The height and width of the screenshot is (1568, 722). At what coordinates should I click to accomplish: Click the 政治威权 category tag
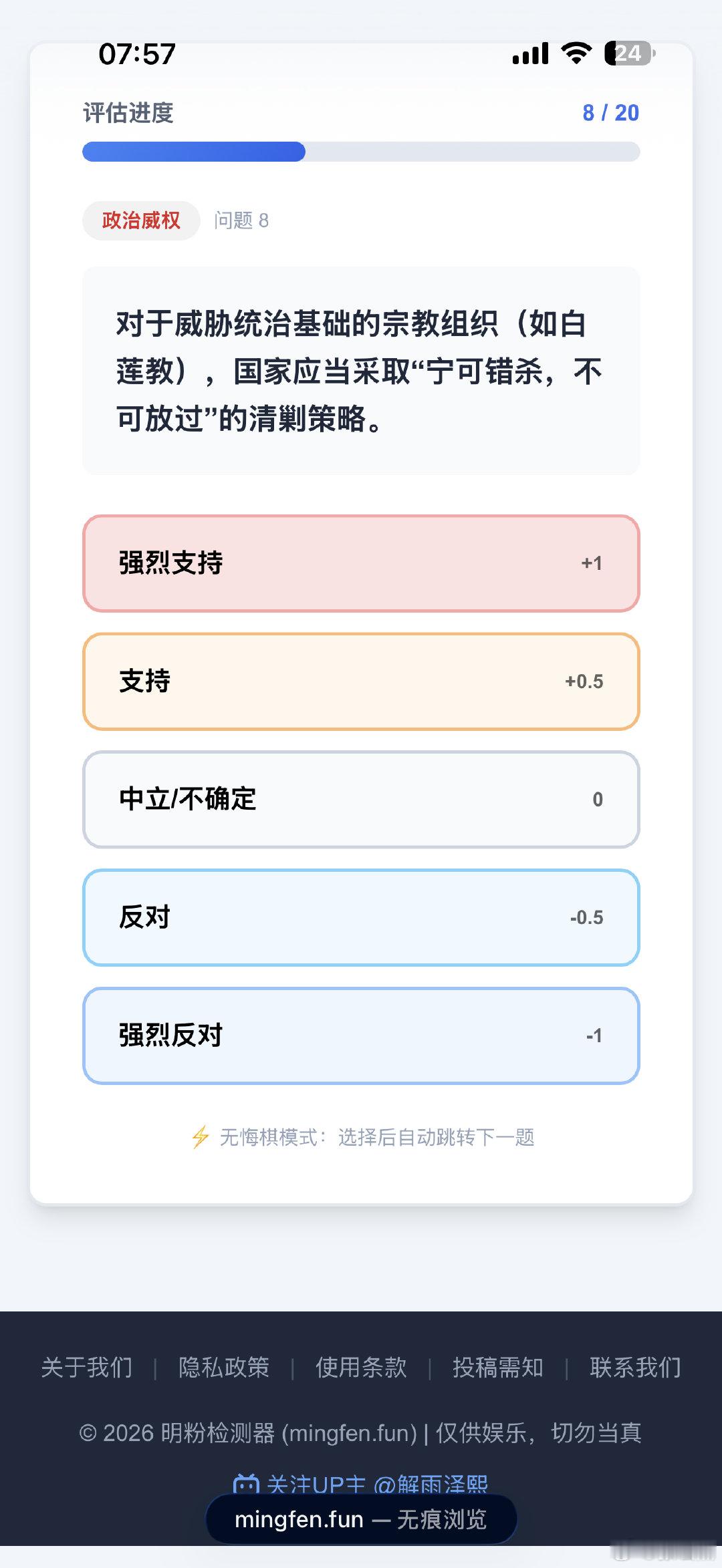click(x=141, y=220)
